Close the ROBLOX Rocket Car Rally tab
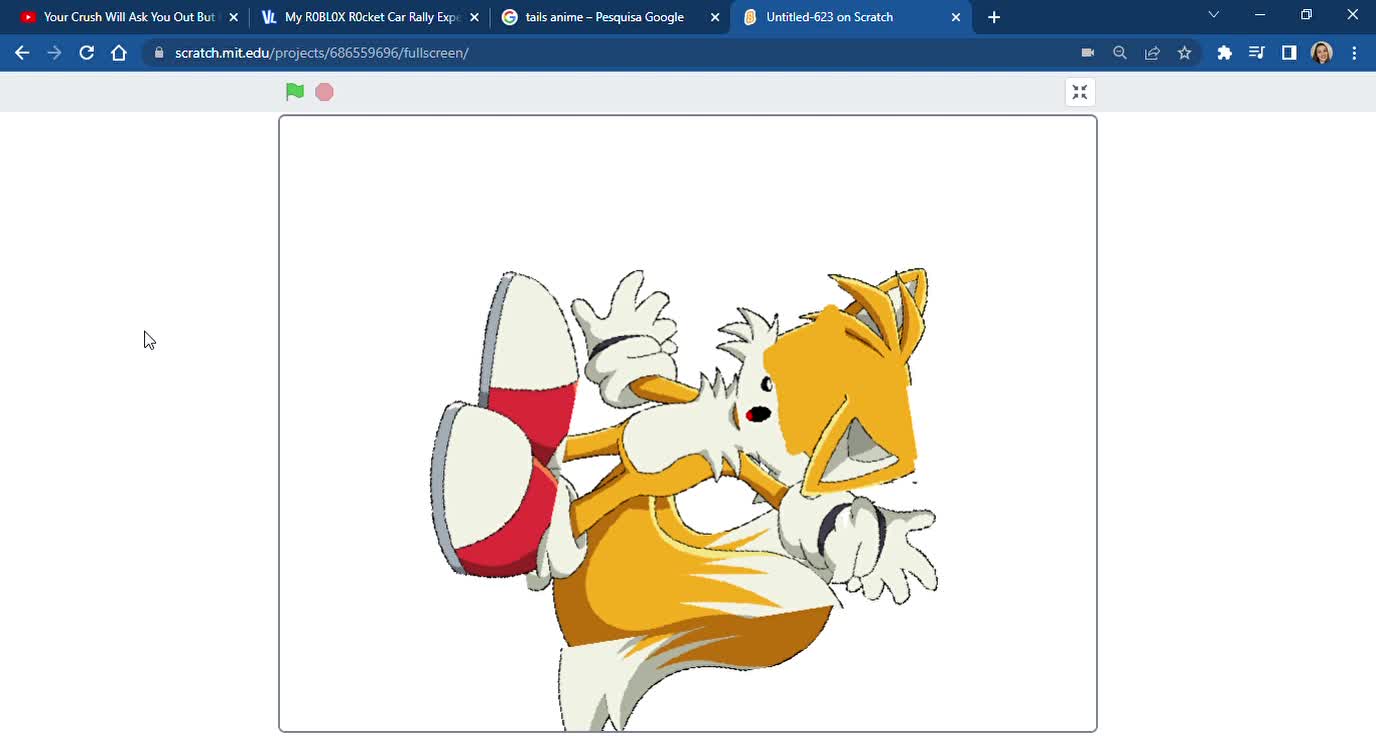The height and width of the screenshot is (736, 1376). (x=474, y=17)
